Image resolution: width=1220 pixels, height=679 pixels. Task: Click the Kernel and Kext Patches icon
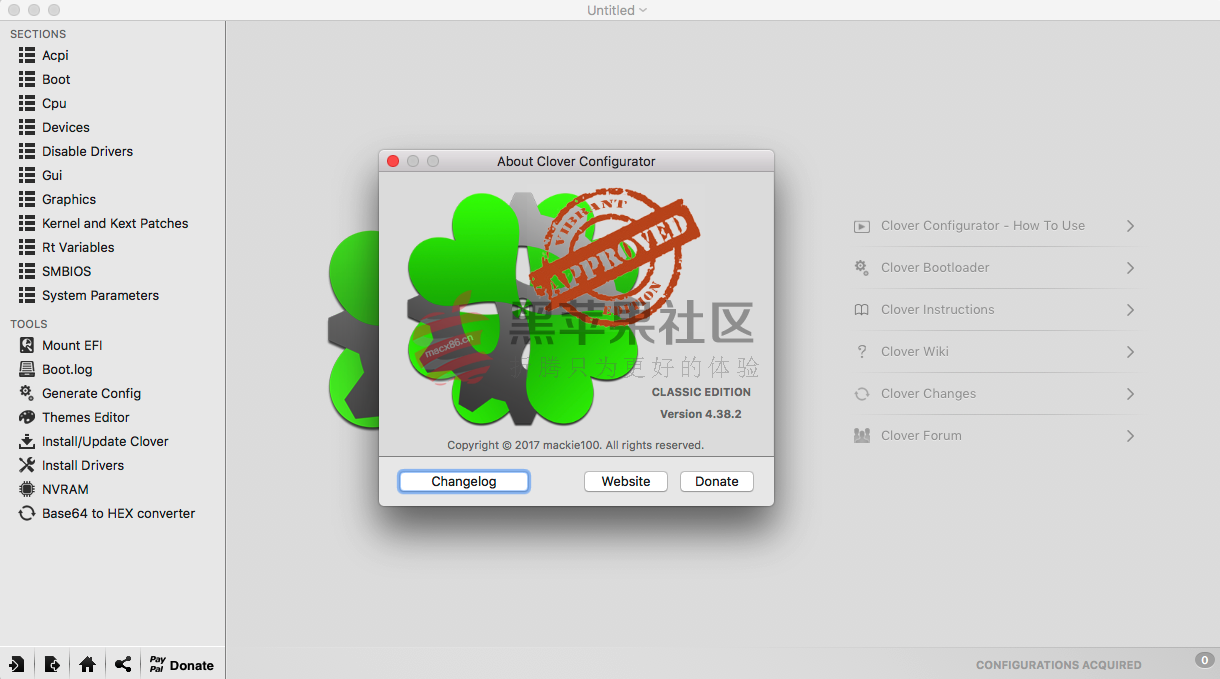coord(27,223)
